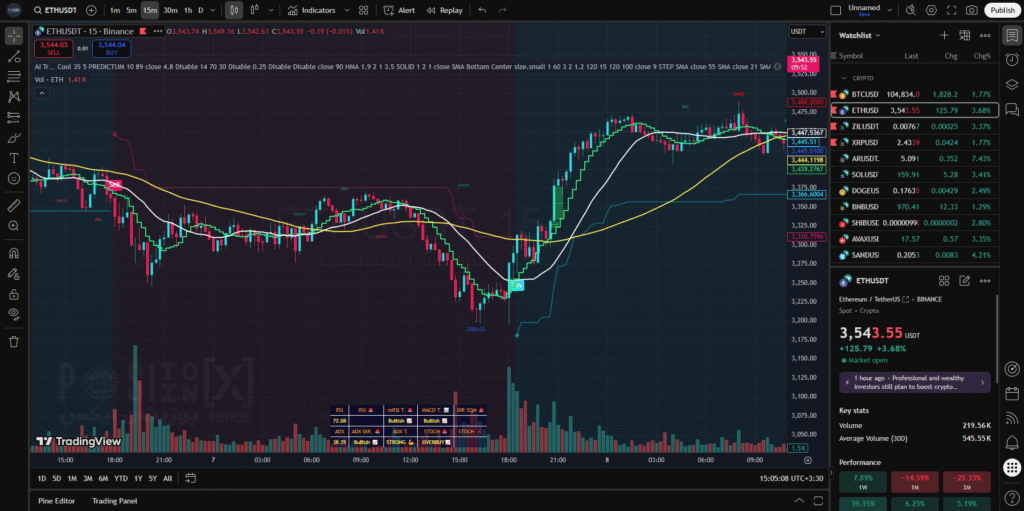Open watchlist advanced view icon
Image resolution: width=1024 pixels, height=511 pixels.
pos(965,35)
